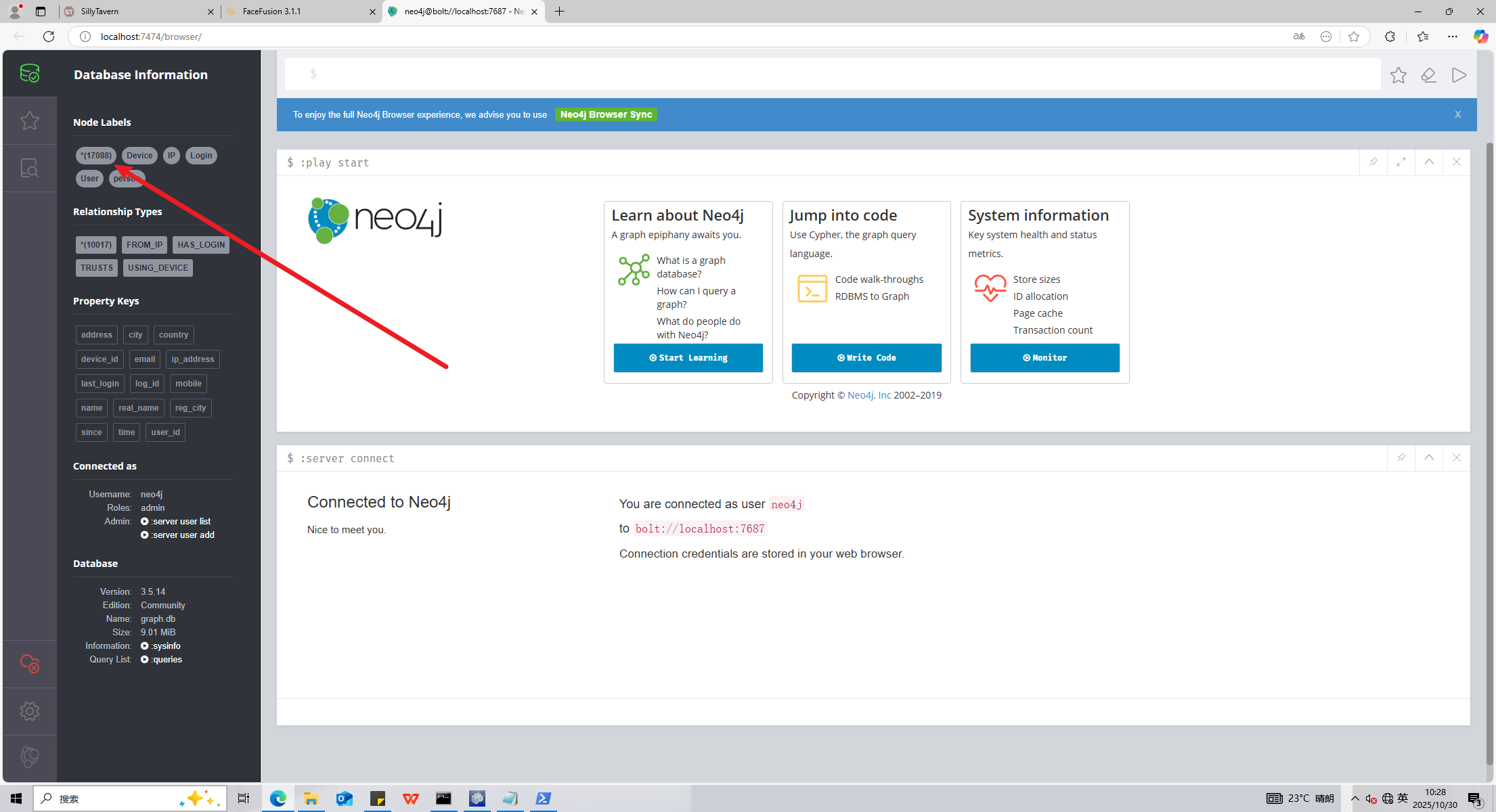Image resolution: width=1496 pixels, height=812 pixels.
Task: Save query as favorite using the star icon
Action: (1398, 75)
